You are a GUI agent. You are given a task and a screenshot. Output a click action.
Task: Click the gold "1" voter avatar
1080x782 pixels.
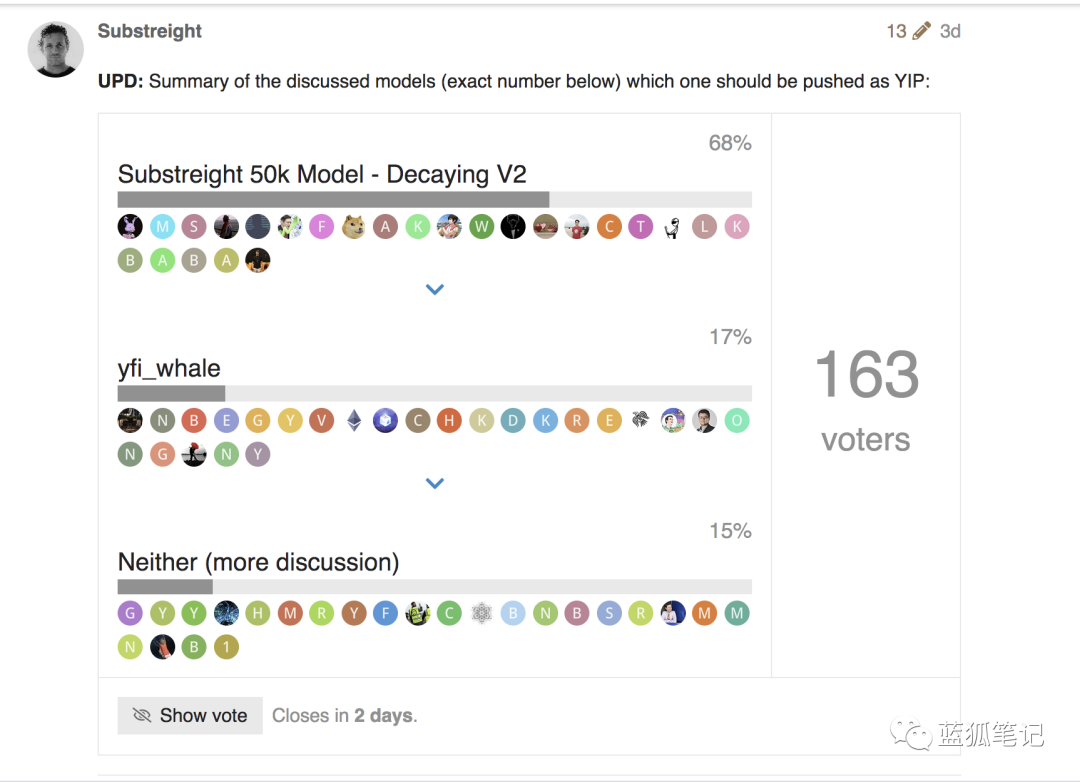pos(226,647)
